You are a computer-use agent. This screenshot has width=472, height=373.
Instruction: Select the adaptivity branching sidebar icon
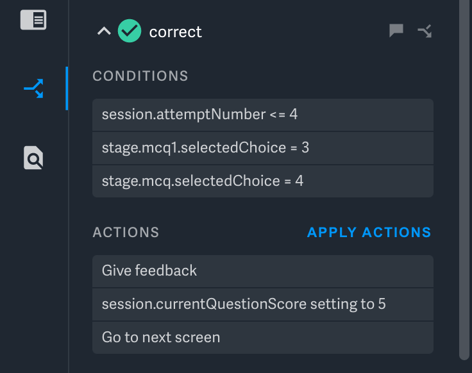point(34,88)
